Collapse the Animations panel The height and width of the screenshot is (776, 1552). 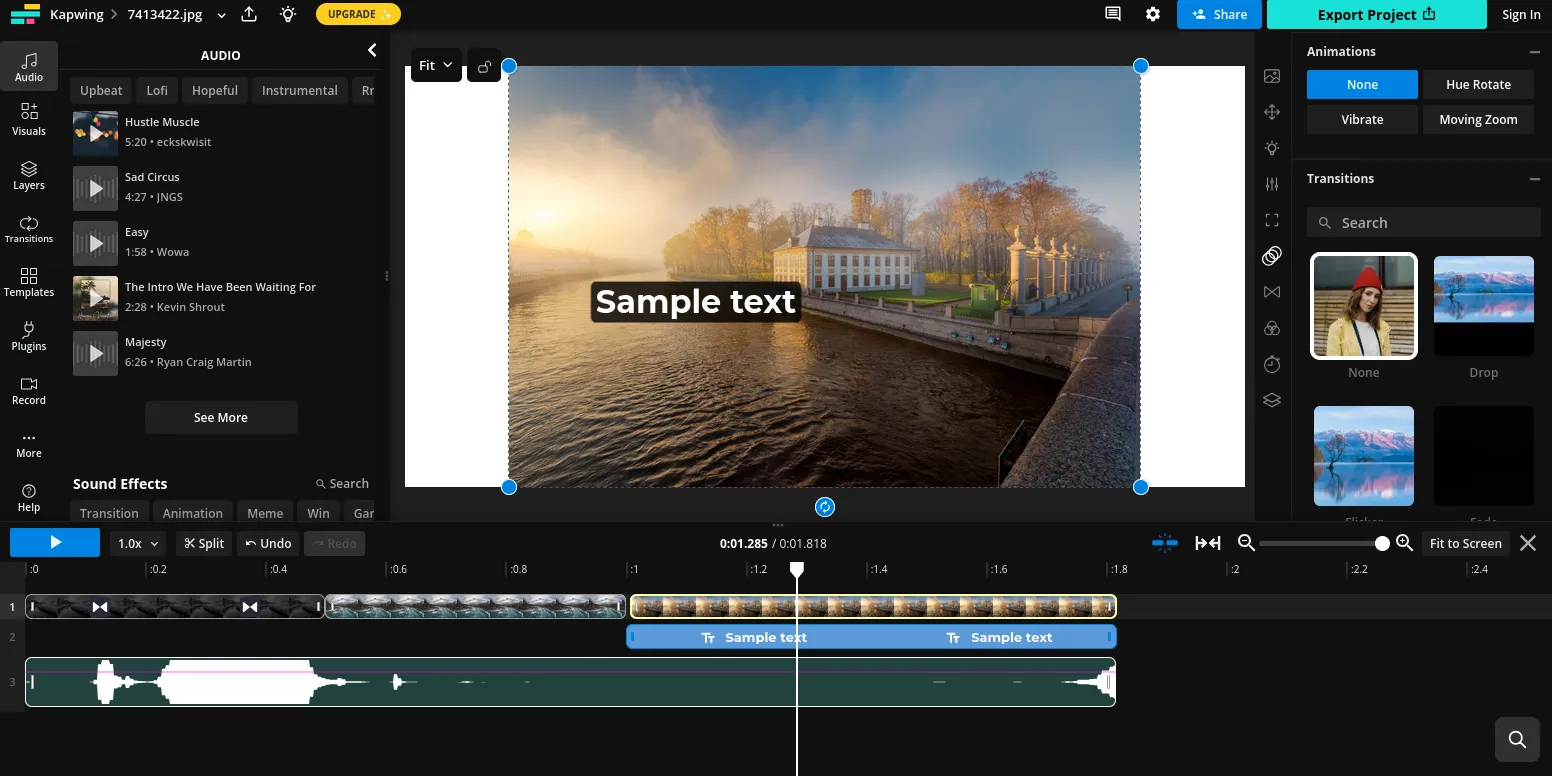click(x=1535, y=51)
